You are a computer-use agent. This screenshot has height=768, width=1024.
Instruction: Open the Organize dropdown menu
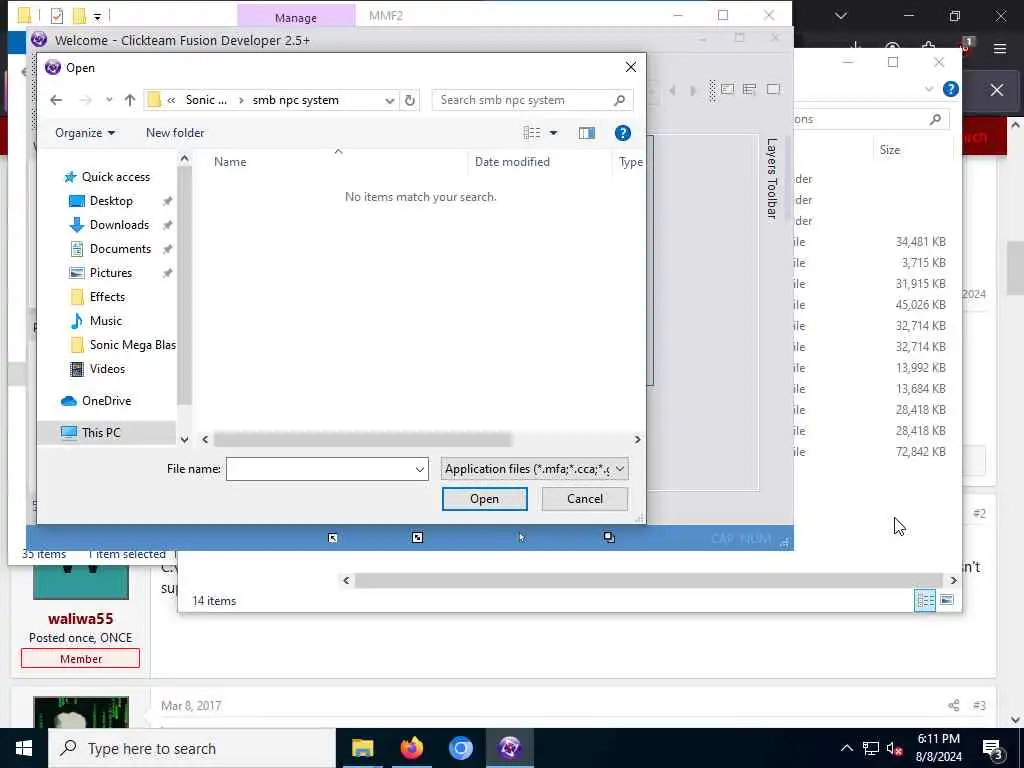click(x=85, y=133)
